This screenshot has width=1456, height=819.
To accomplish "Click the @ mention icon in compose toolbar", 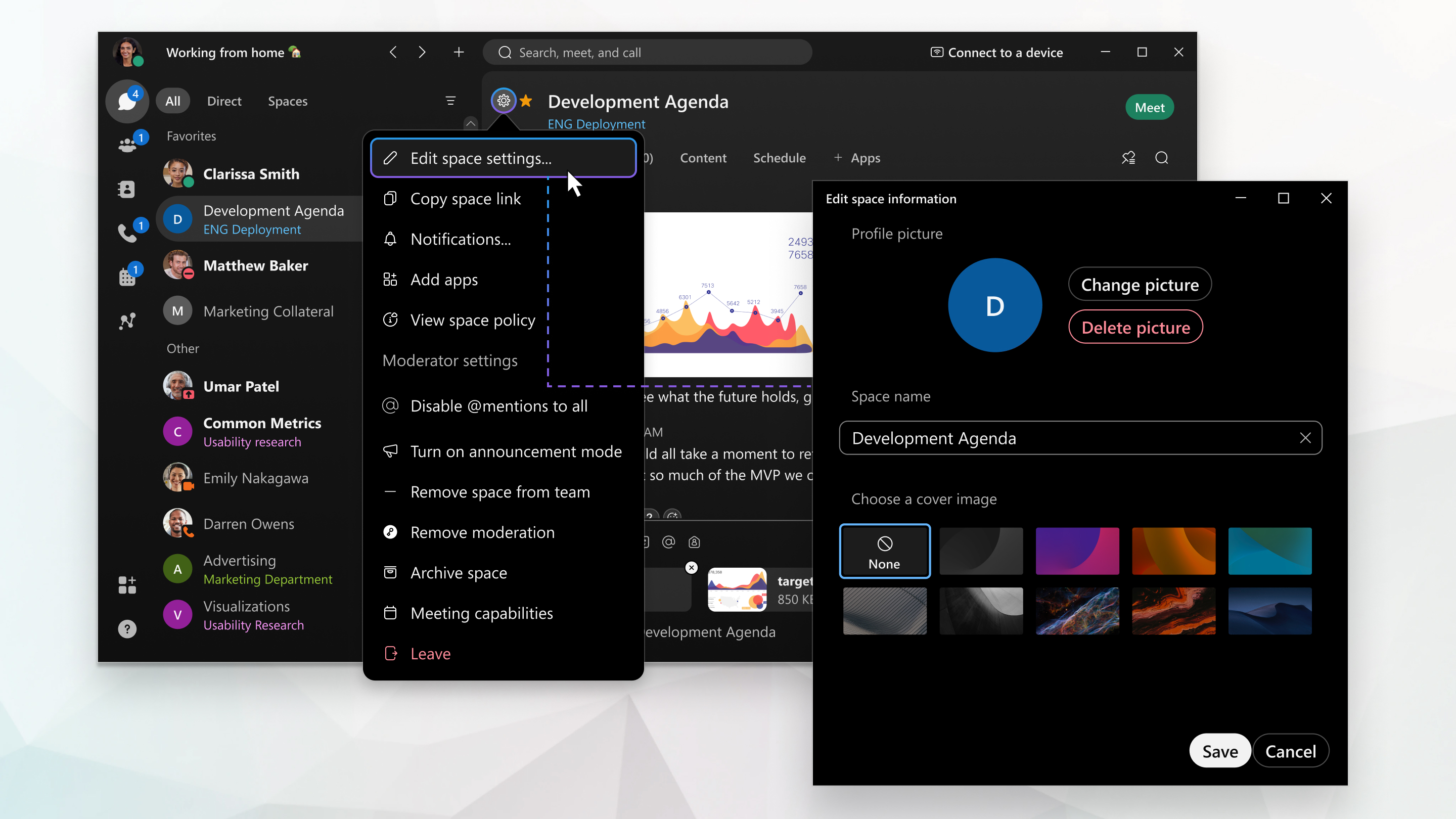I will [x=669, y=542].
